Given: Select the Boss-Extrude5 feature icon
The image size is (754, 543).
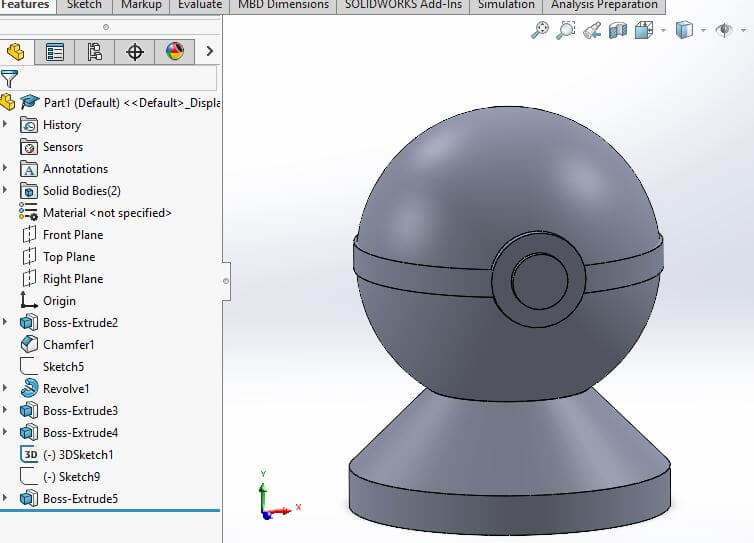Looking at the screenshot, I should (x=29, y=498).
